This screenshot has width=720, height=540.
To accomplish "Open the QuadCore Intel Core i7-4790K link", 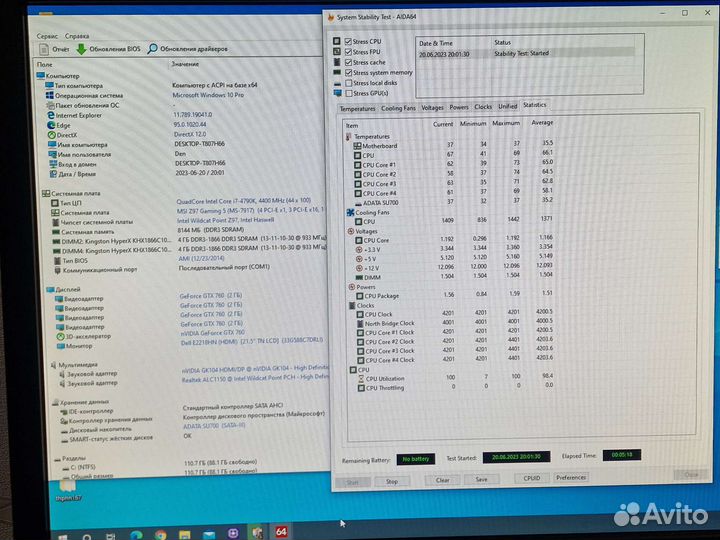I will point(244,201).
